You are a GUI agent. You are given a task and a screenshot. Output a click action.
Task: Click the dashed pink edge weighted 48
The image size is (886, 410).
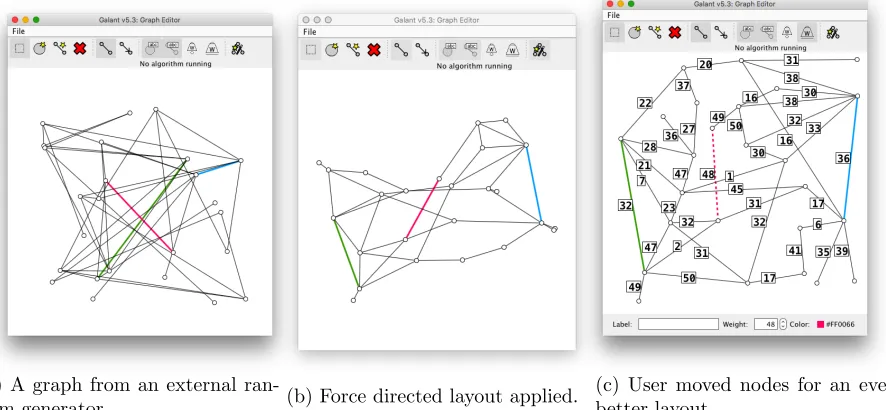(x=715, y=174)
